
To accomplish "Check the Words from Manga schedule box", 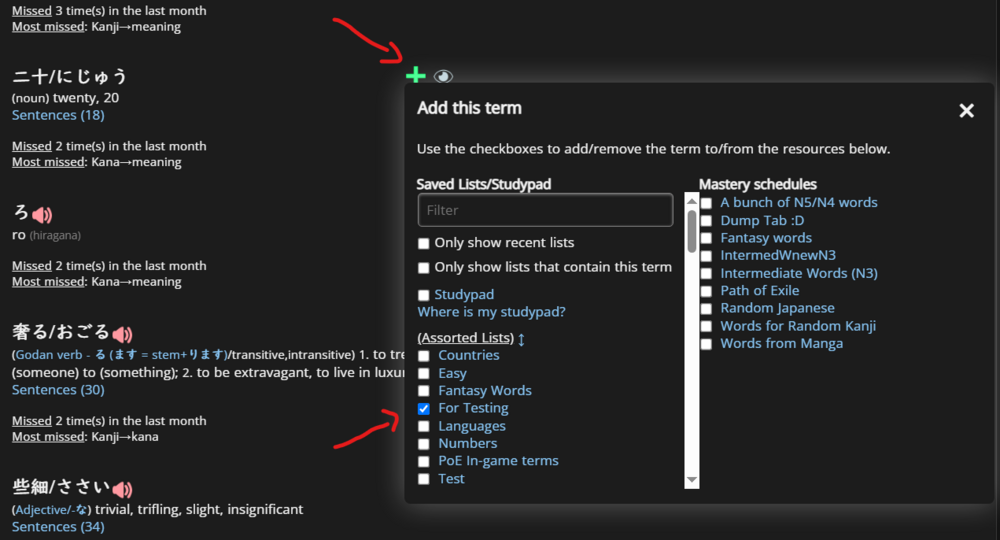I will point(707,344).
